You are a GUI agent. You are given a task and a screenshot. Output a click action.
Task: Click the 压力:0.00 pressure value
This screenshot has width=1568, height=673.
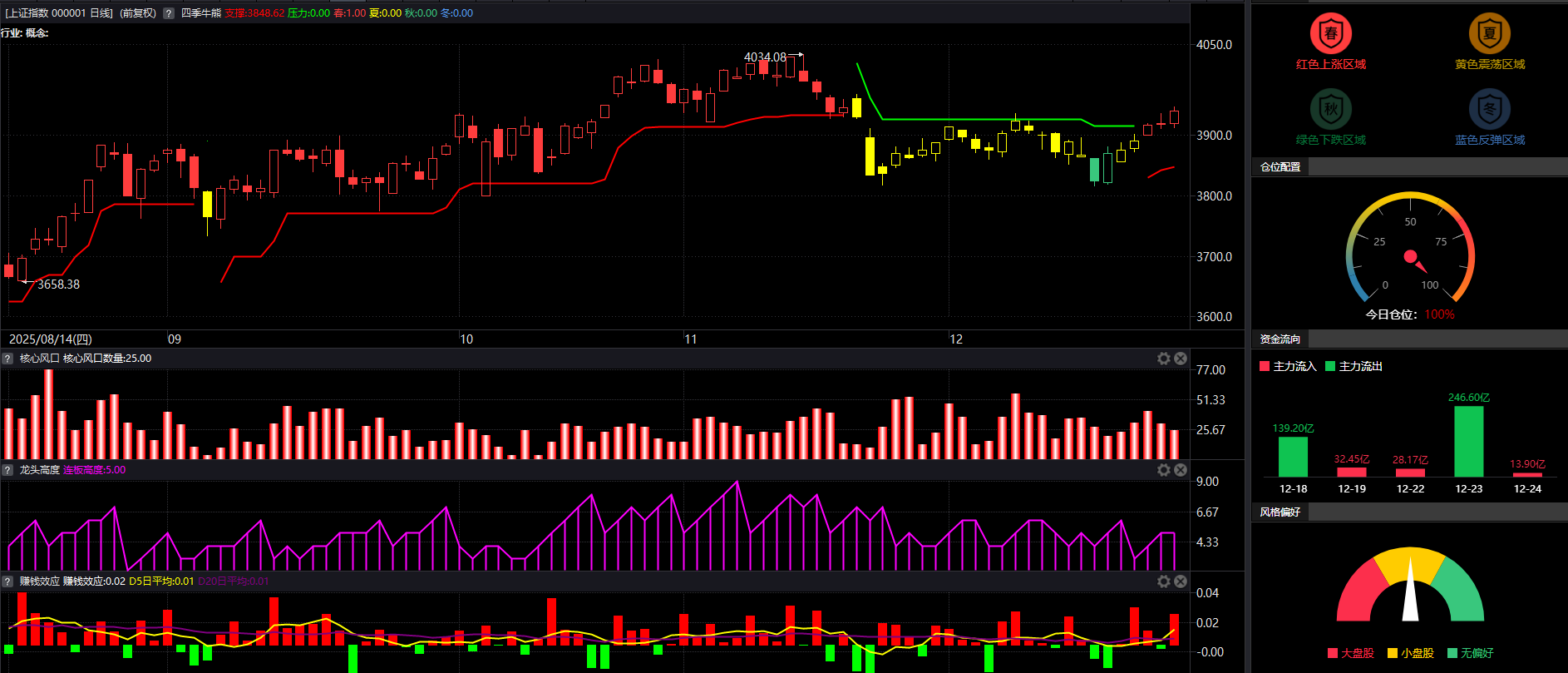click(x=308, y=13)
